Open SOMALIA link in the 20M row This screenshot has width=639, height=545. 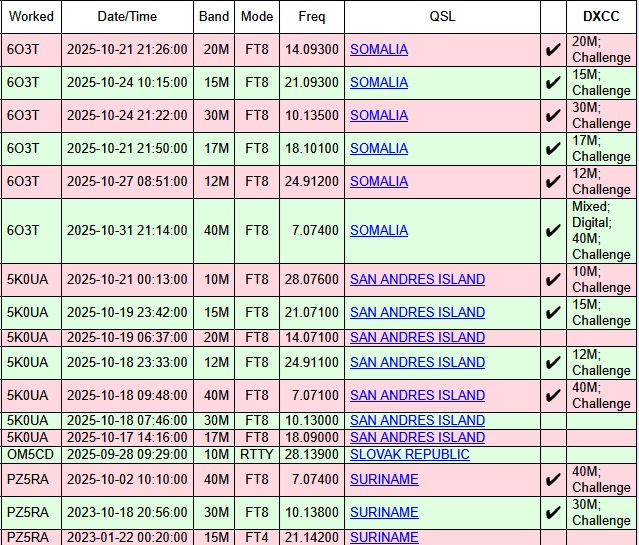pos(379,49)
